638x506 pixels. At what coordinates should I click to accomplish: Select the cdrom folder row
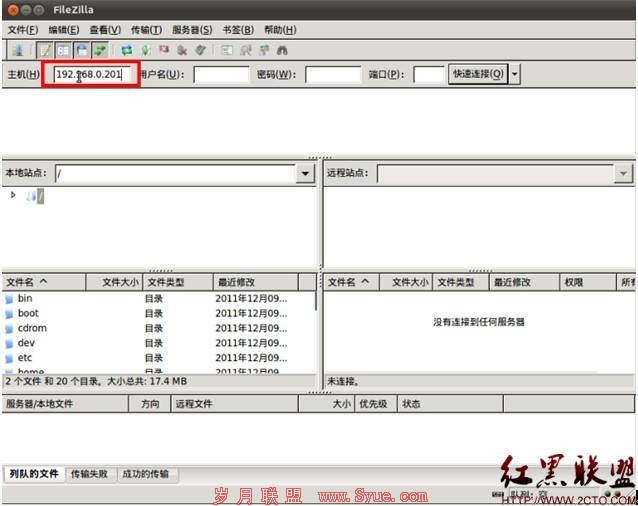[x=159, y=328]
